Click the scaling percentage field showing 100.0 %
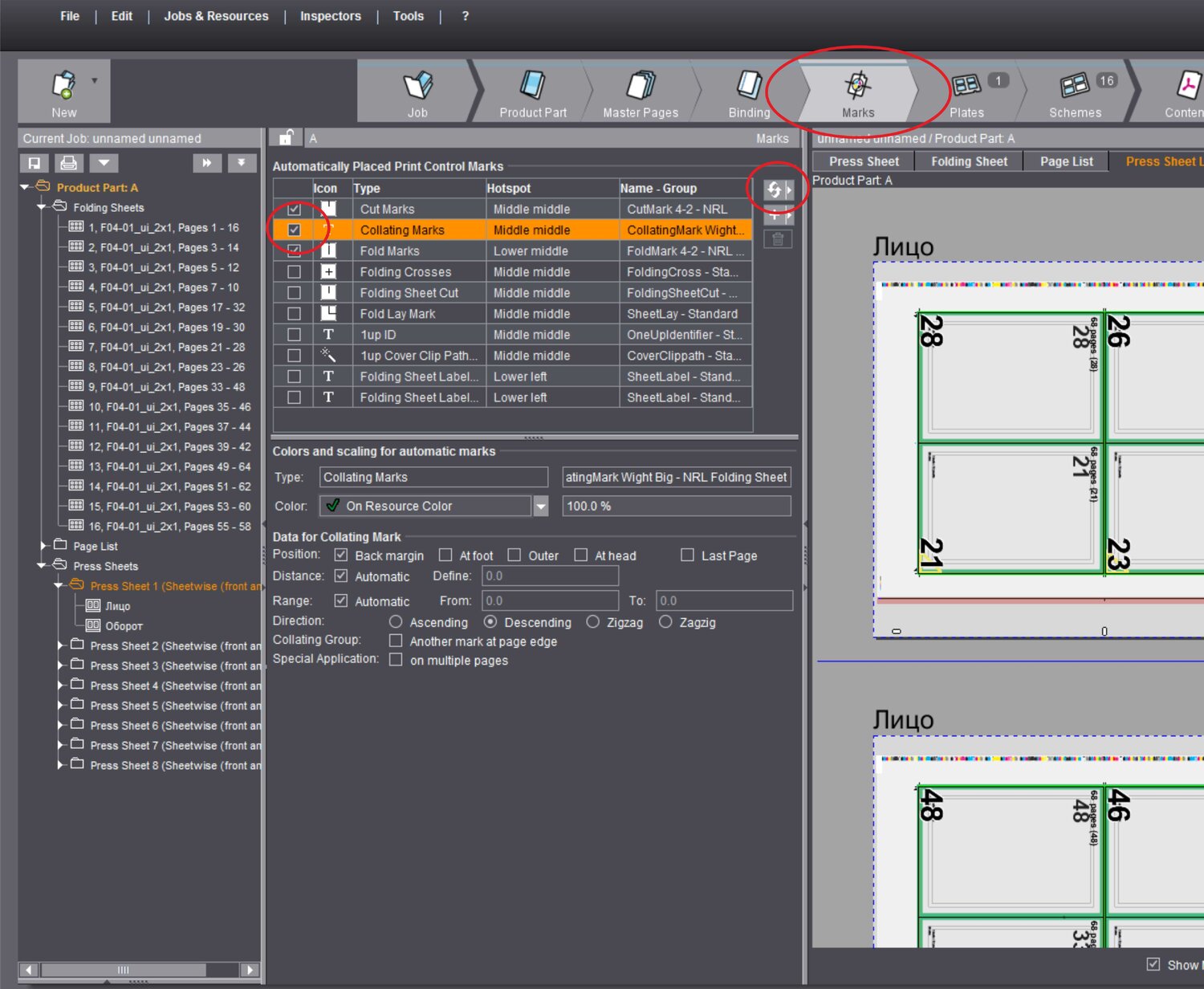The height and width of the screenshot is (989, 1204). point(676,507)
